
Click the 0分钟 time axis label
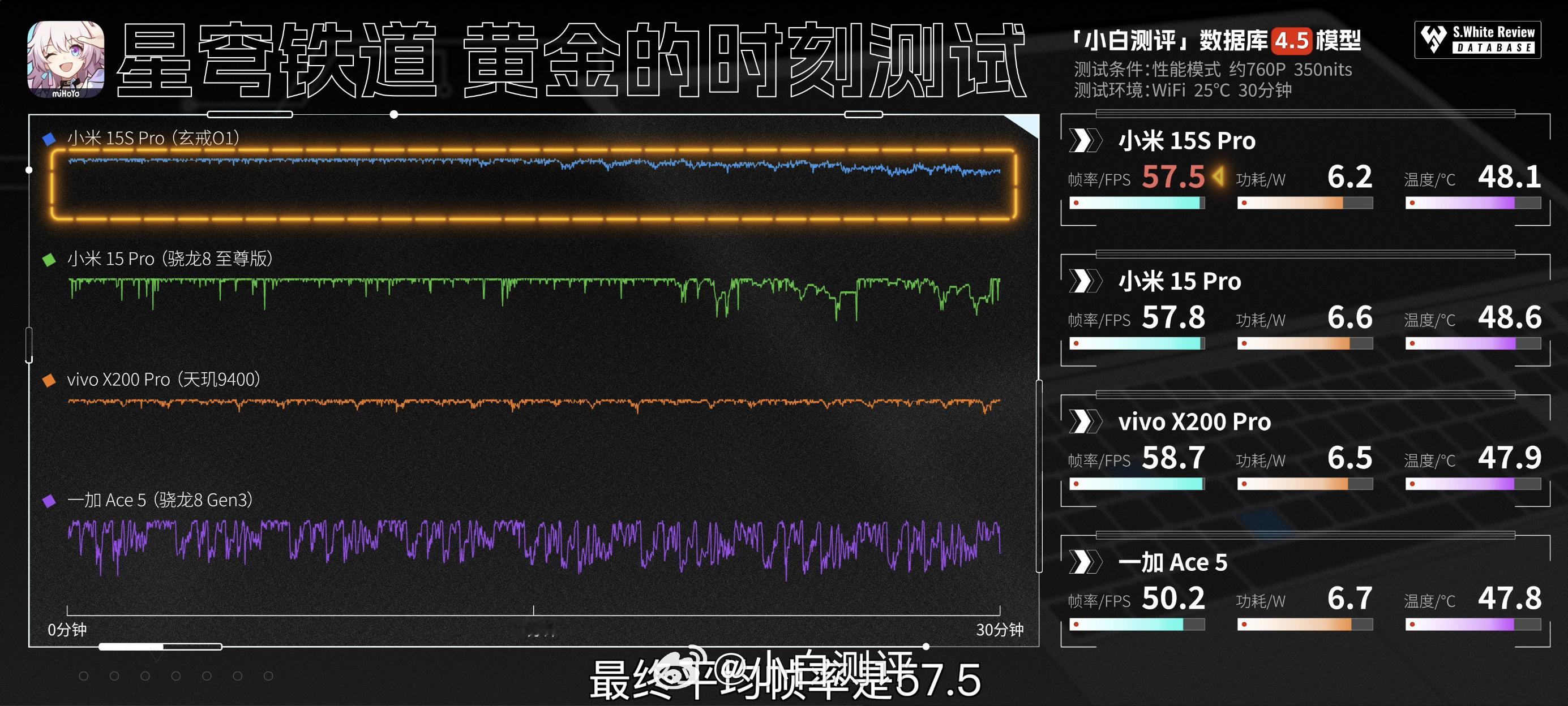coord(67,630)
